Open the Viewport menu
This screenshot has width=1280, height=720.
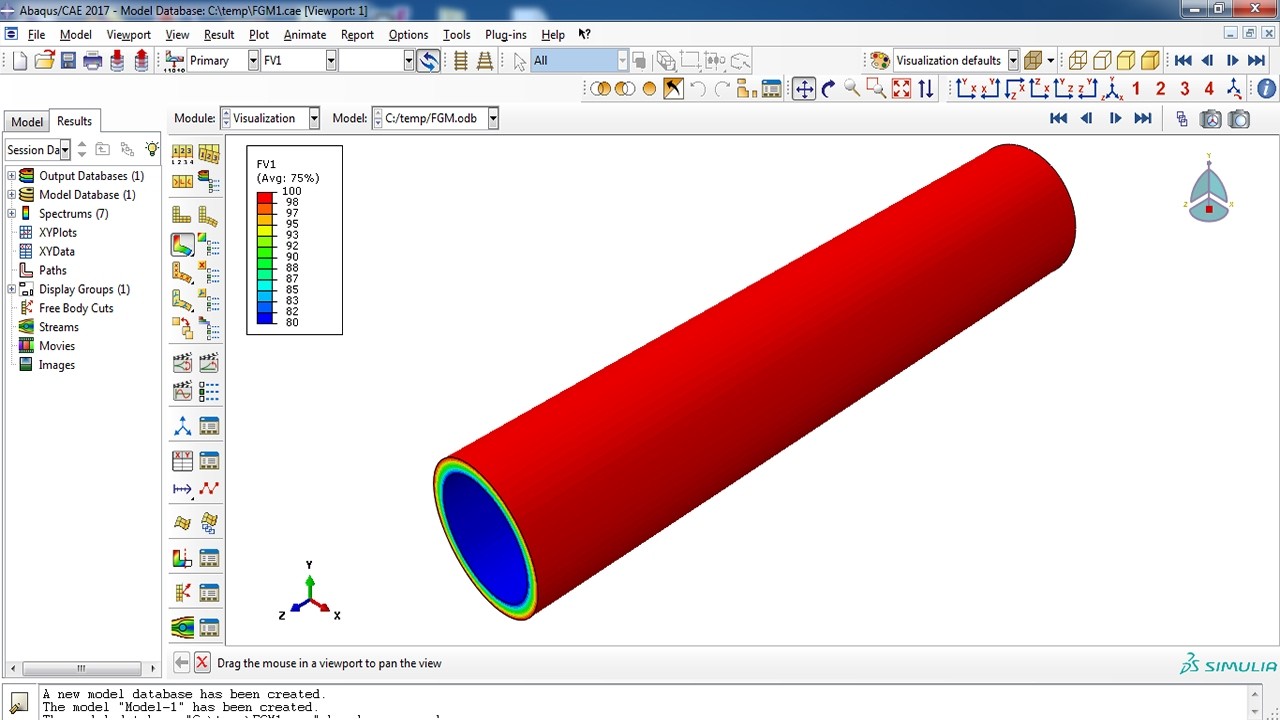click(128, 34)
